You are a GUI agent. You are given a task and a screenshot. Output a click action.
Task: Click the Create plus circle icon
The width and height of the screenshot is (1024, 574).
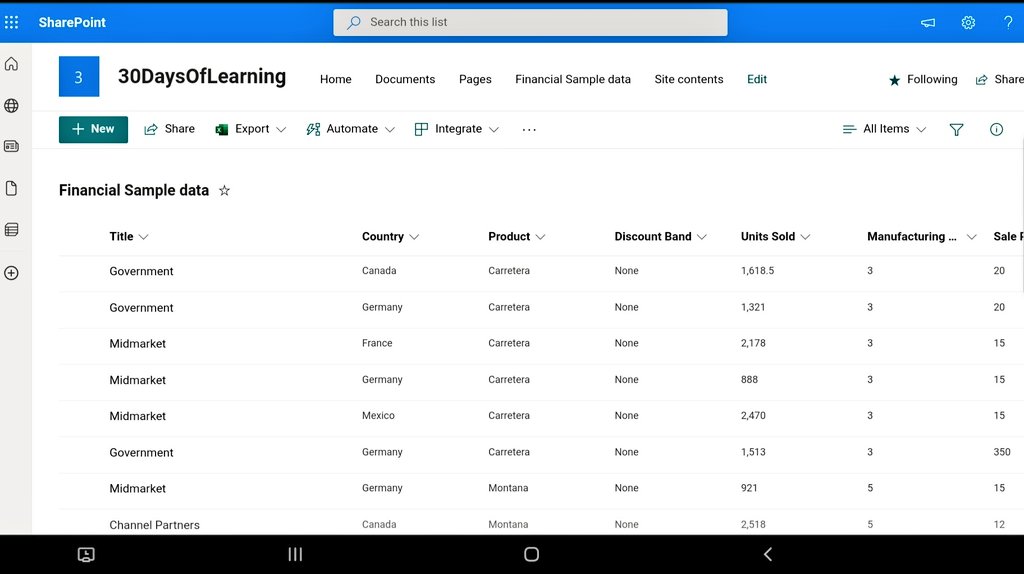[11, 273]
